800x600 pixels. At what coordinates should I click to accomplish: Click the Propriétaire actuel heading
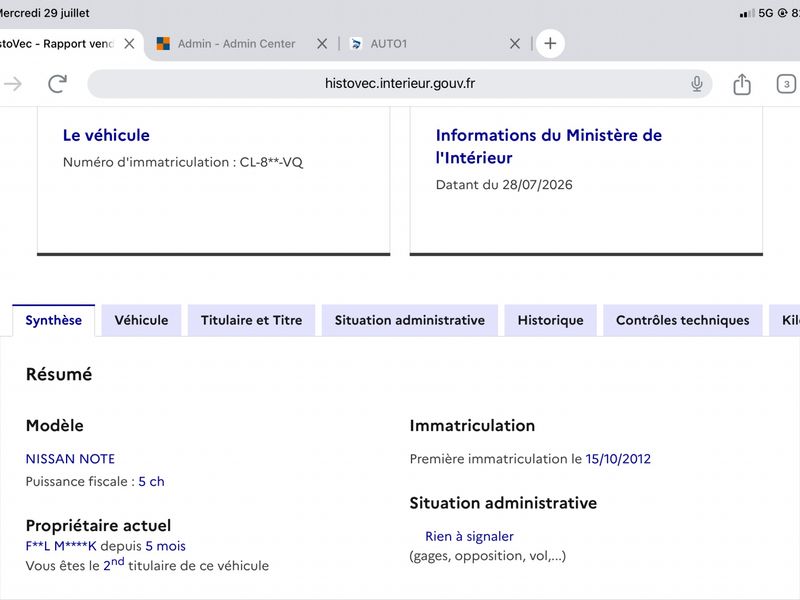click(x=98, y=526)
